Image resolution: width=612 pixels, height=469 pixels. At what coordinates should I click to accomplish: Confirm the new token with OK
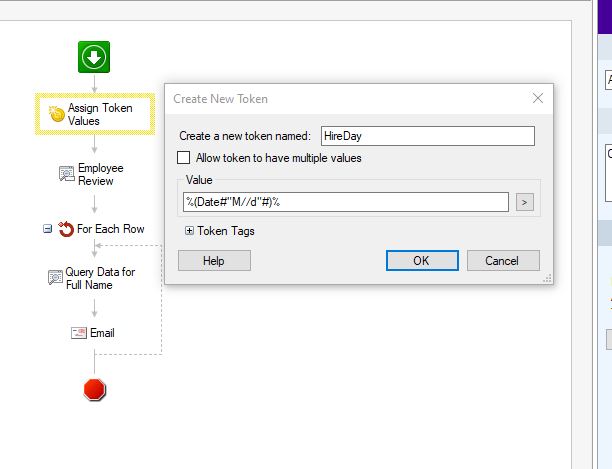(421, 260)
